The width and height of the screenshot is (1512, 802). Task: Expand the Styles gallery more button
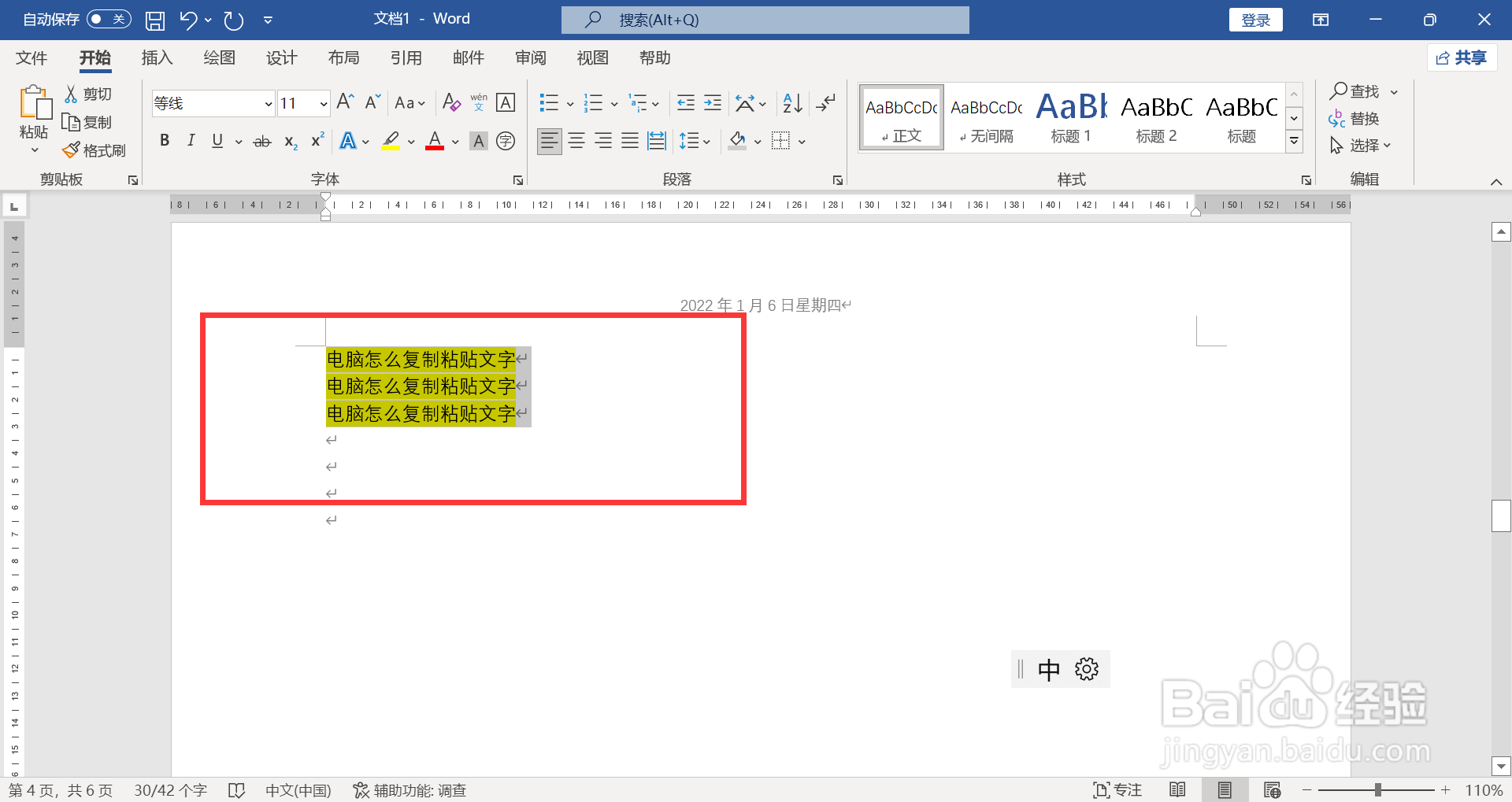pos(1294,142)
